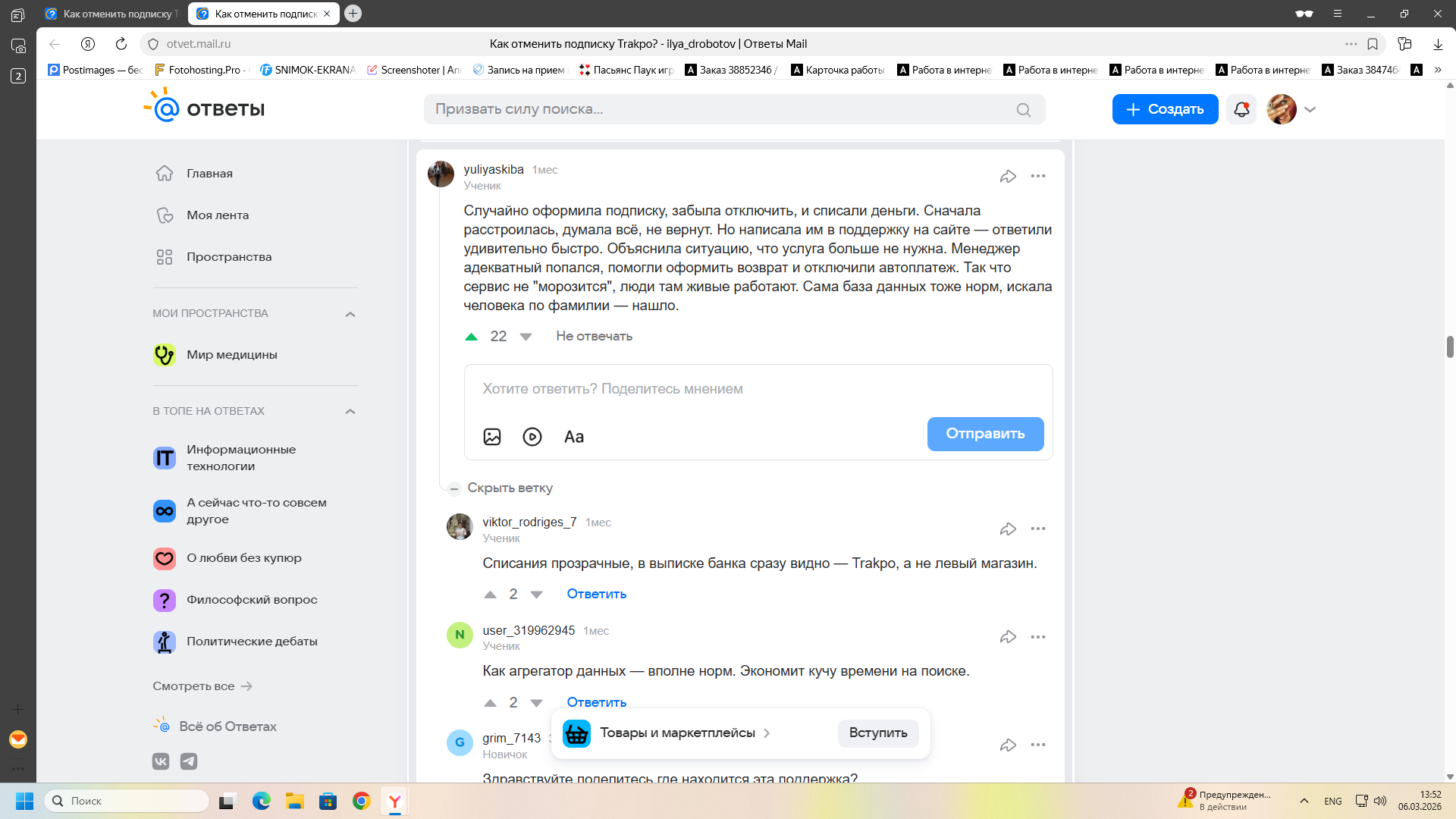Go to 'Моя лента' in sidebar

click(218, 215)
